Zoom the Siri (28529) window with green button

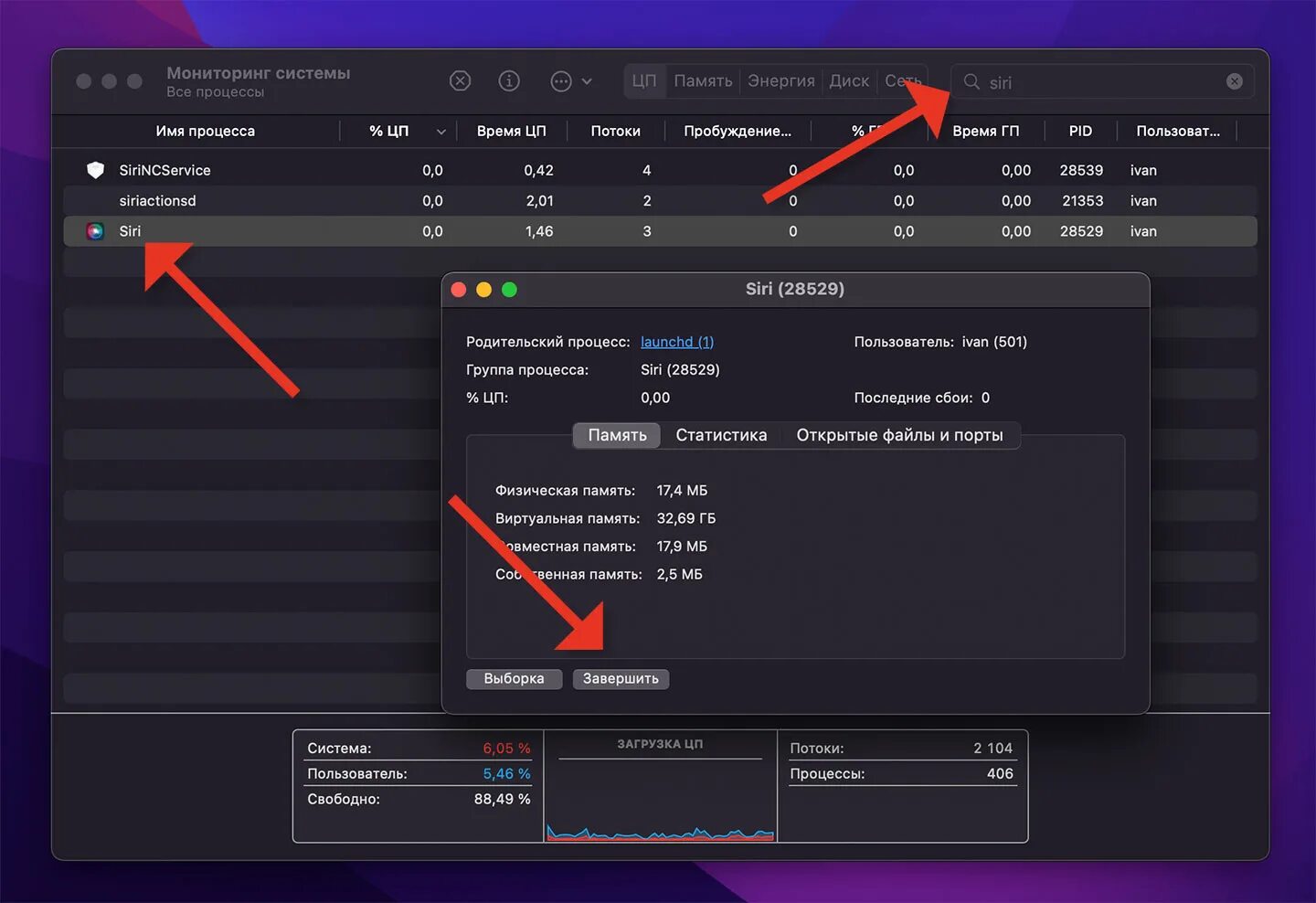pyautogui.click(x=510, y=290)
